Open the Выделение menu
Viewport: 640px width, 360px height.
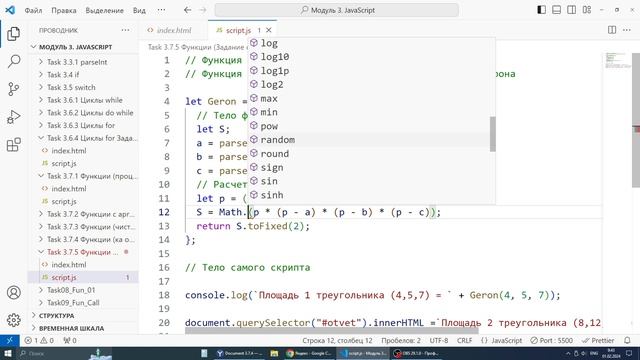point(104,10)
